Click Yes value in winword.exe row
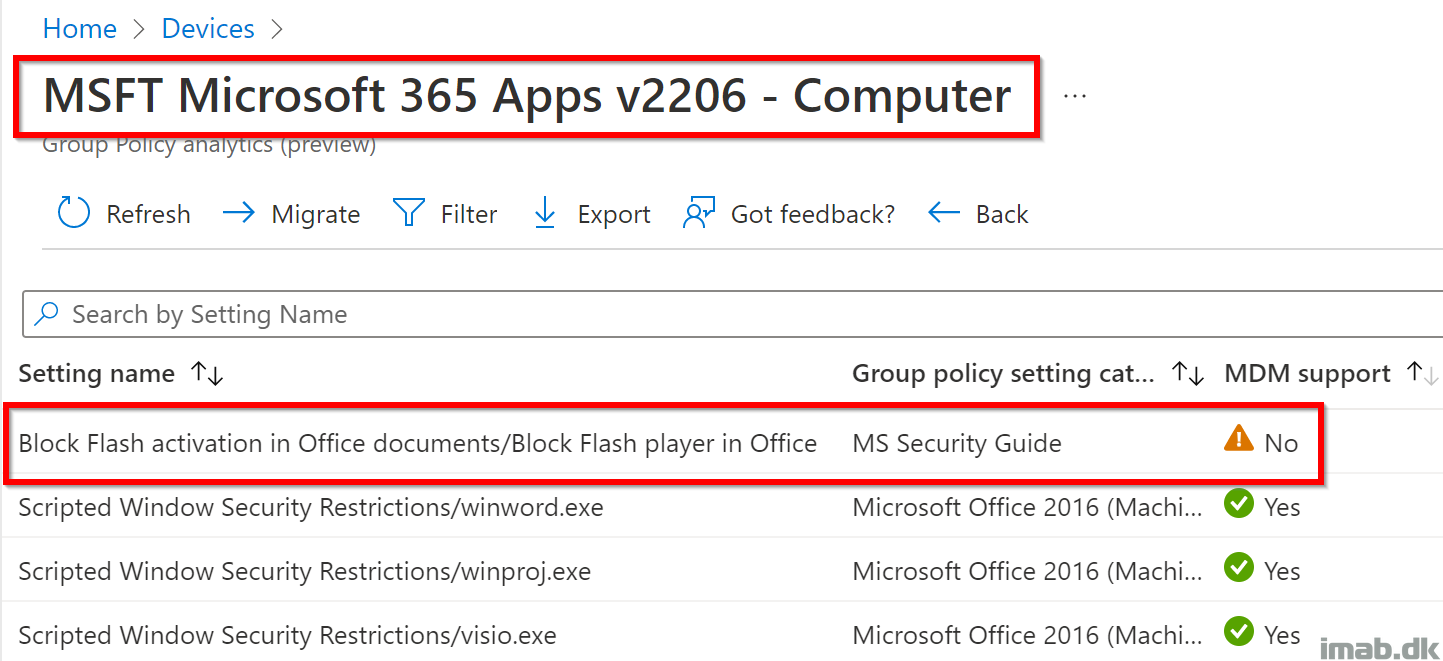 pos(1282,507)
